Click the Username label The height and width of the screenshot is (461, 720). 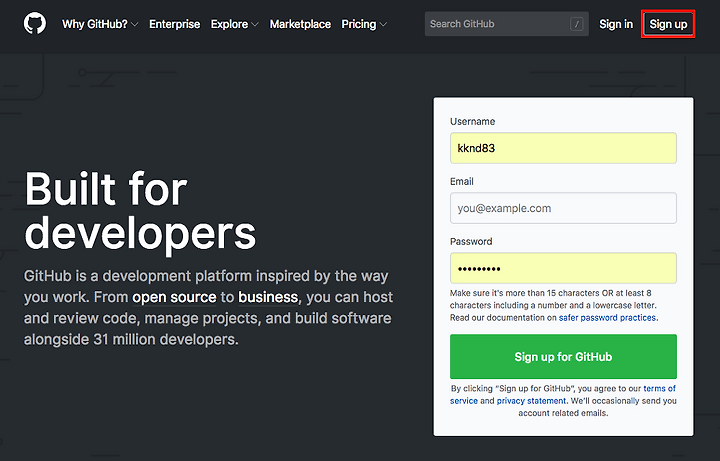coord(472,122)
